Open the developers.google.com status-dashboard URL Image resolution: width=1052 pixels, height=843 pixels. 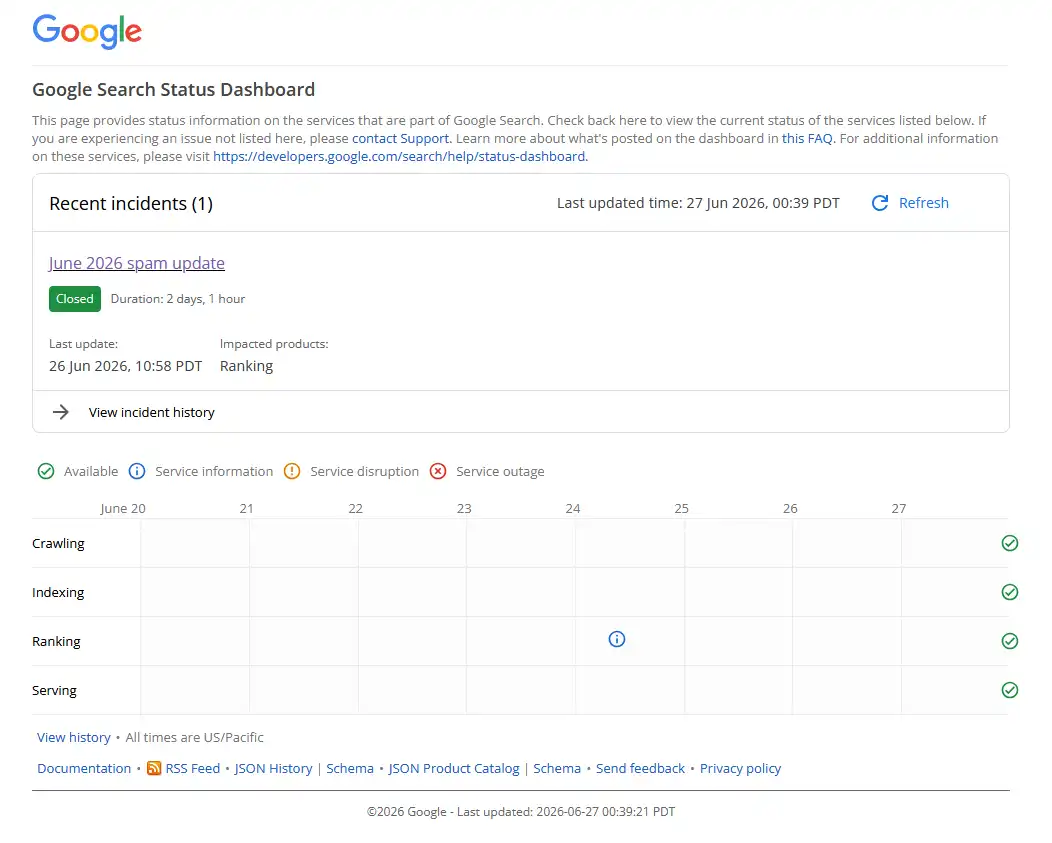[400, 156]
